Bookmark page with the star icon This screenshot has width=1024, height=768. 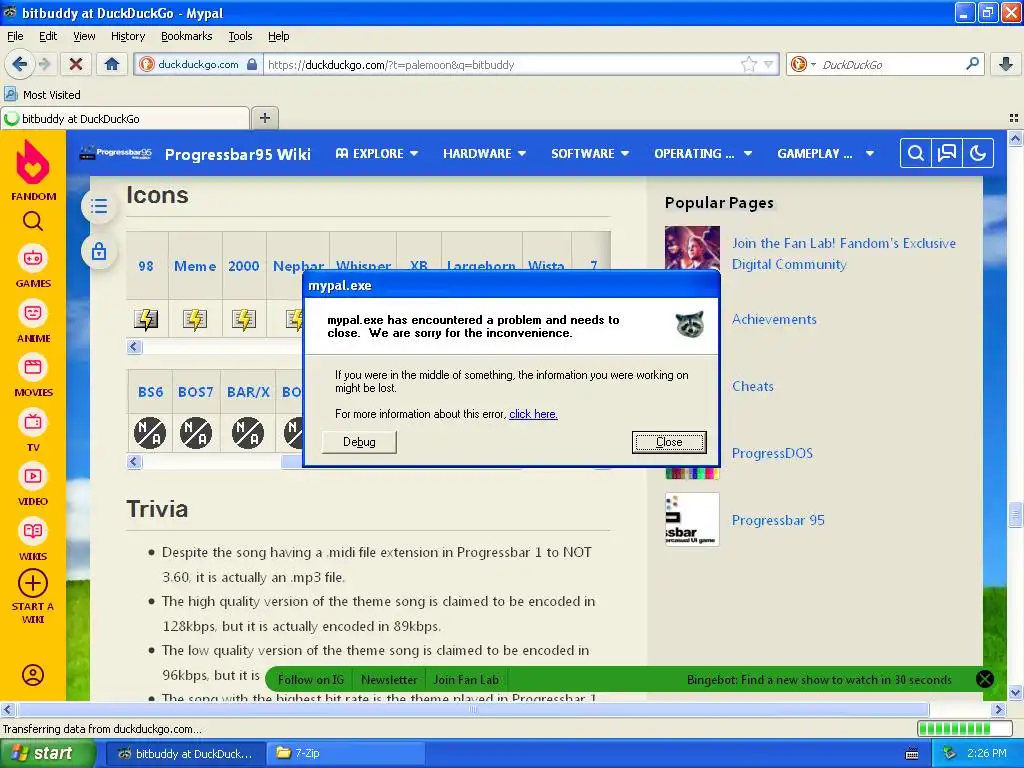(x=748, y=64)
